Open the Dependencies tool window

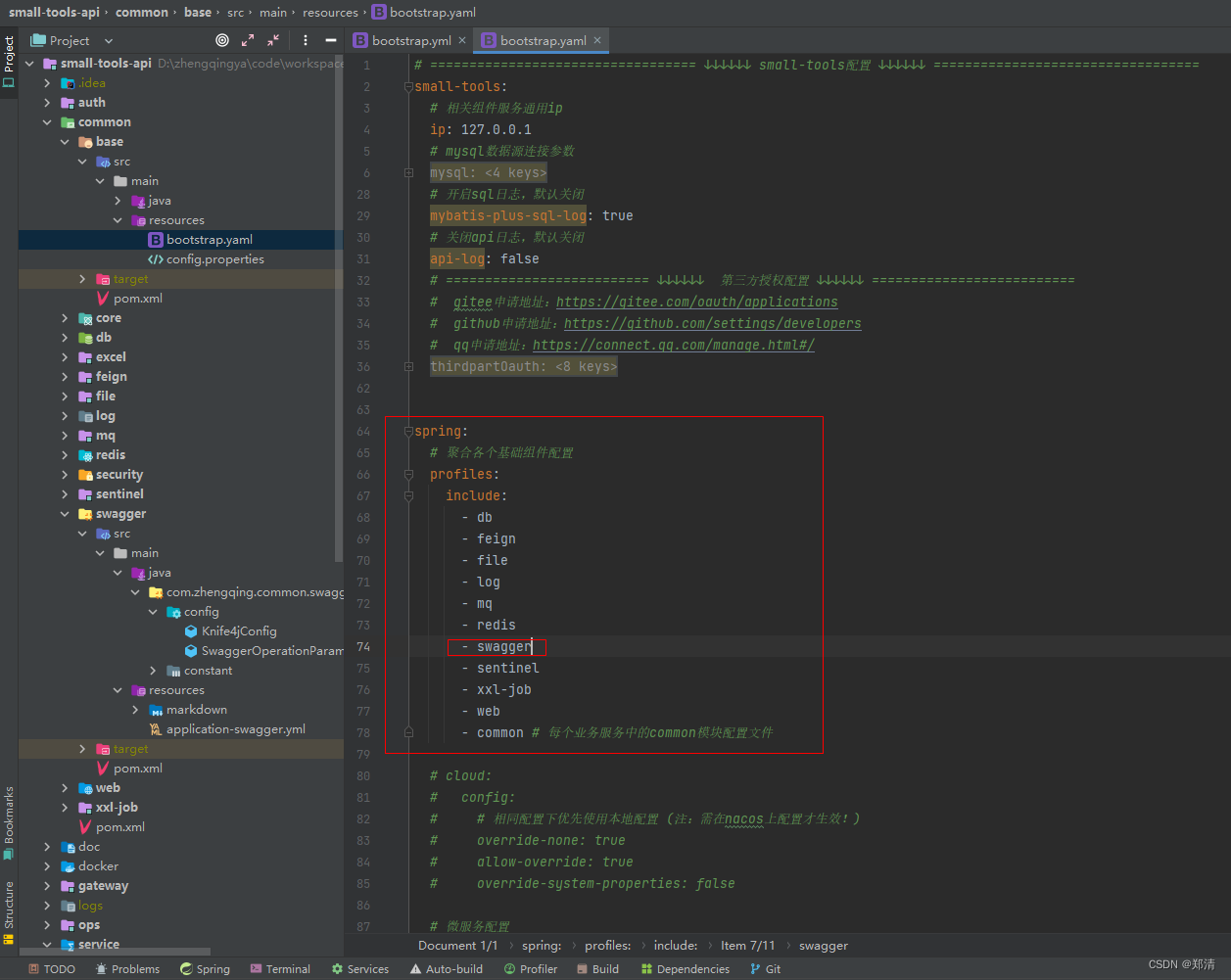(686, 969)
